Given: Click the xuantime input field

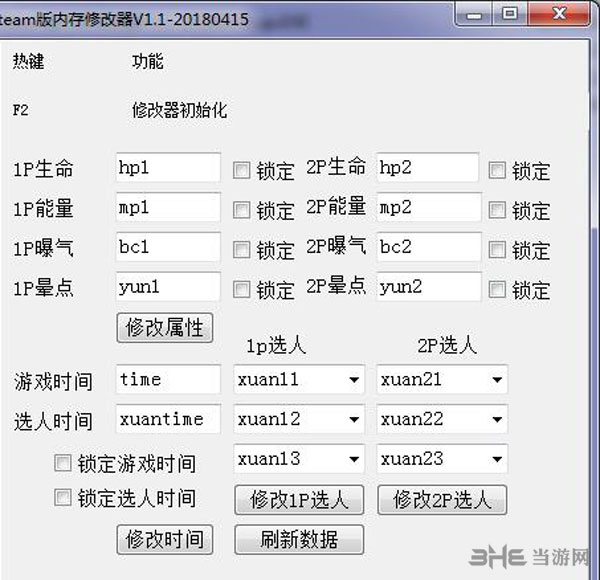Looking at the screenshot, I should coord(168,419).
